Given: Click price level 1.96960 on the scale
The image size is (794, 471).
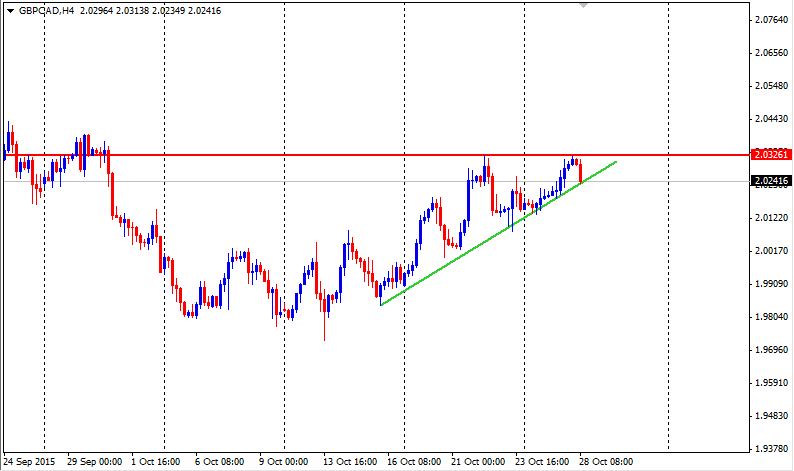Looking at the screenshot, I should (771, 349).
